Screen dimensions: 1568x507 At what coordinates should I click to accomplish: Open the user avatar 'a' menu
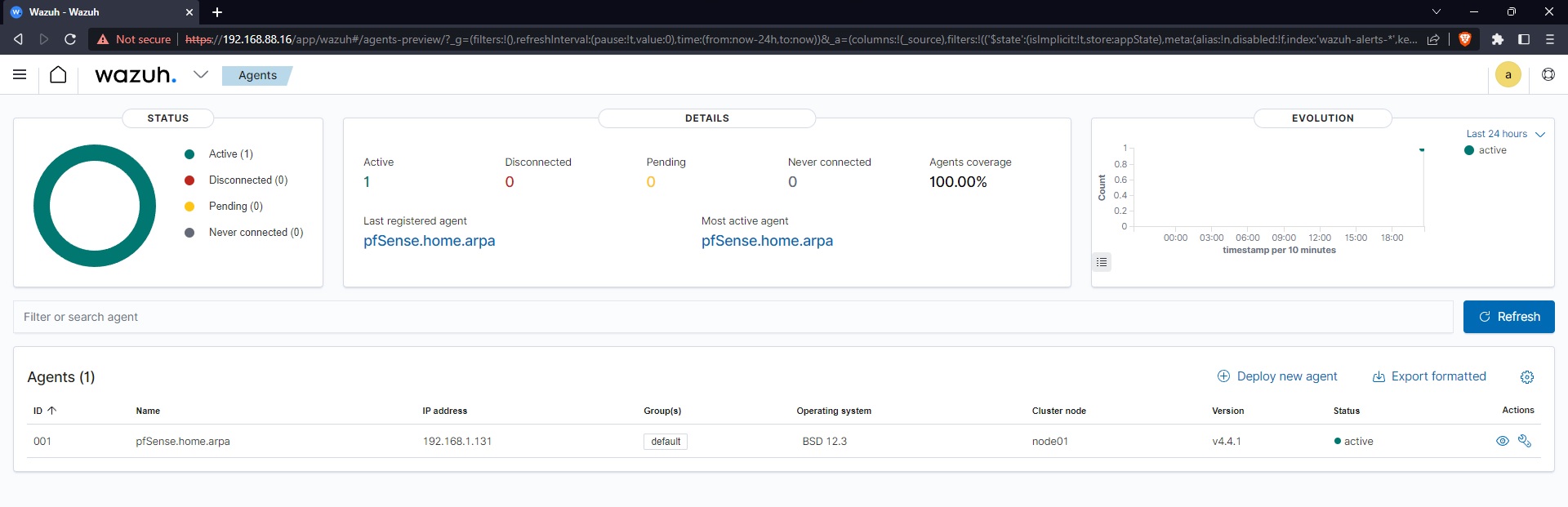coord(1508,74)
